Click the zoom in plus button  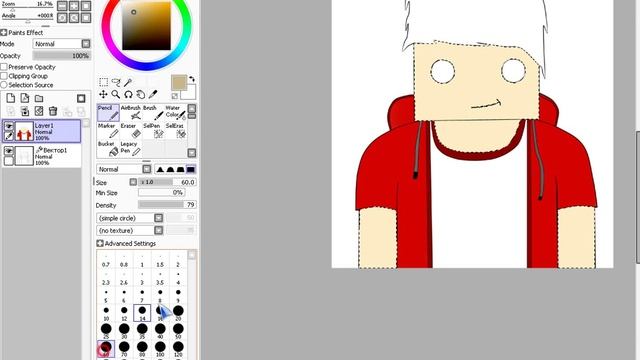(x=74, y=6)
